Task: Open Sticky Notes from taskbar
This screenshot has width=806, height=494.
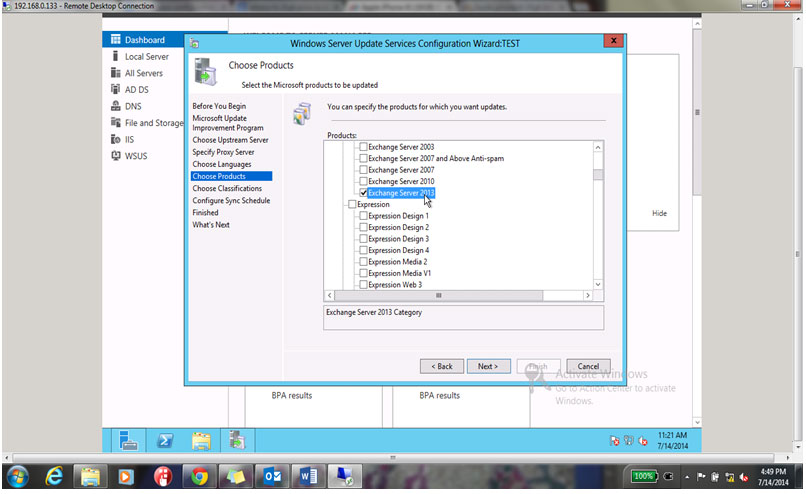Action: pos(236,477)
